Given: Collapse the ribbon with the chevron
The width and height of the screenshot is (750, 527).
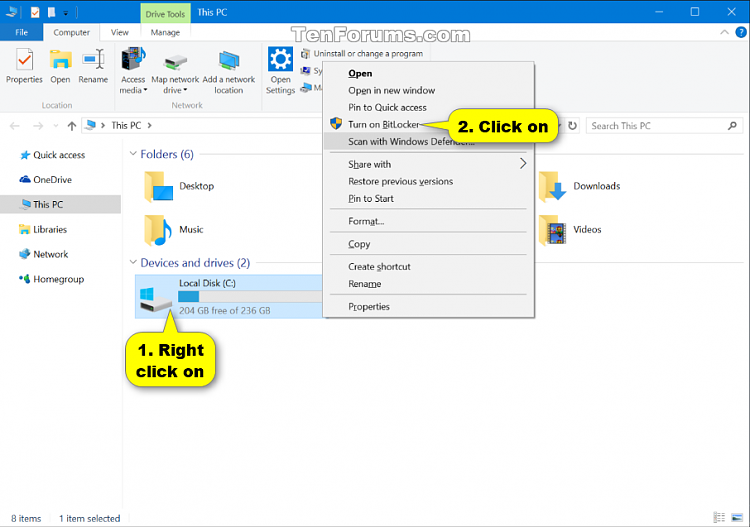Looking at the screenshot, I should [724, 33].
